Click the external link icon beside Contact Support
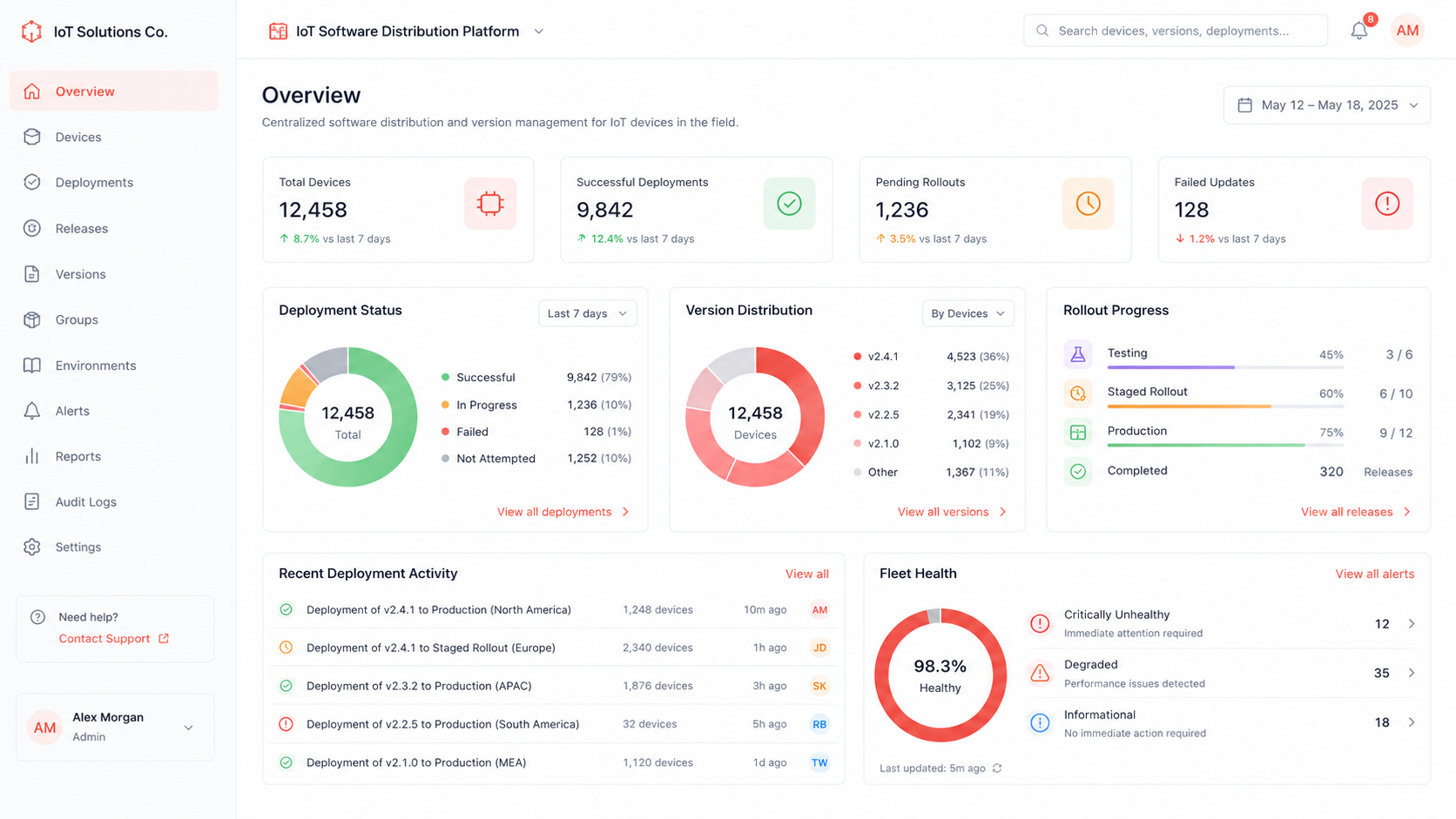The height and width of the screenshot is (819, 1456). click(x=164, y=638)
